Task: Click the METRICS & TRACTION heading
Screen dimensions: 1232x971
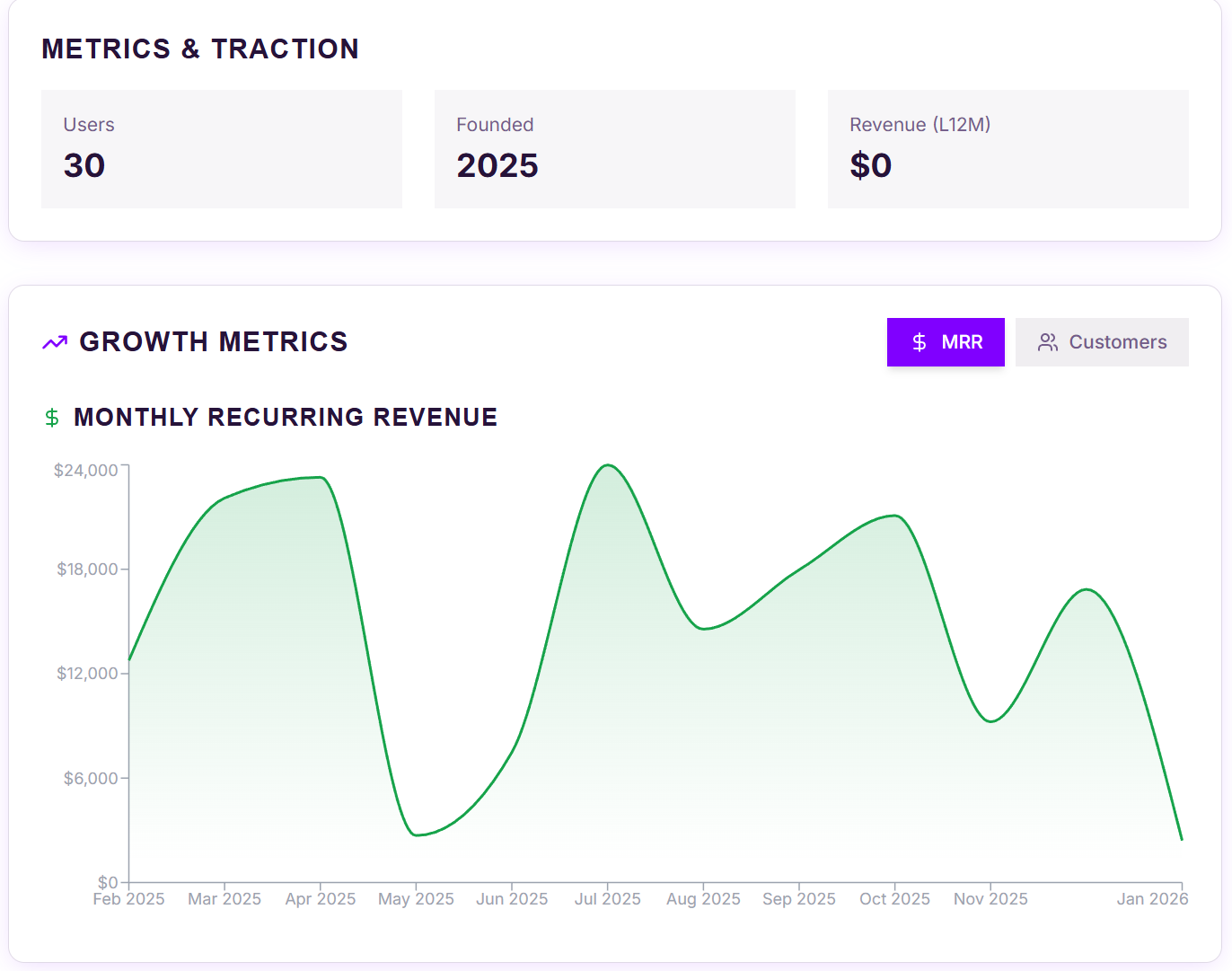Action: click(x=200, y=49)
